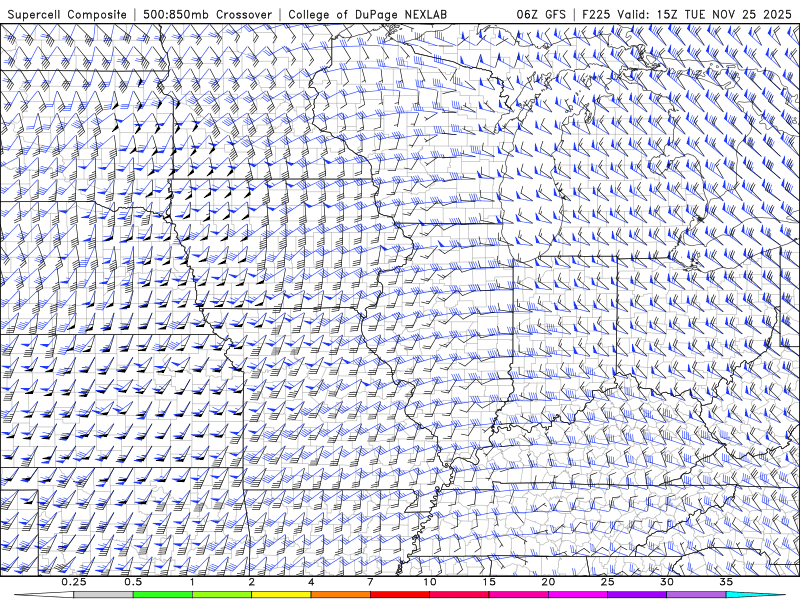
Task: Click the scale label '35' under the map
Action: pyautogui.click(x=726, y=582)
